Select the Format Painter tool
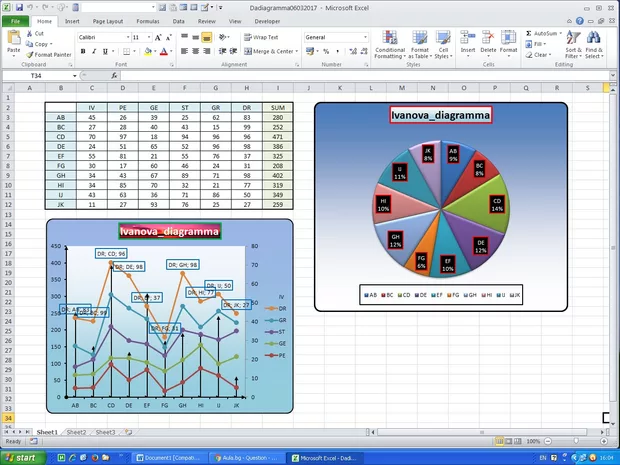This screenshot has height=465, width=620. click(49, 55)
